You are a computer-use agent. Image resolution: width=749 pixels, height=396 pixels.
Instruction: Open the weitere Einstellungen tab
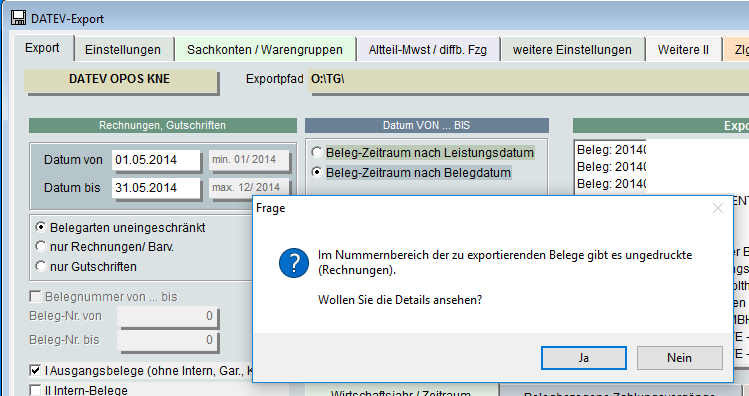pos(572,50)
